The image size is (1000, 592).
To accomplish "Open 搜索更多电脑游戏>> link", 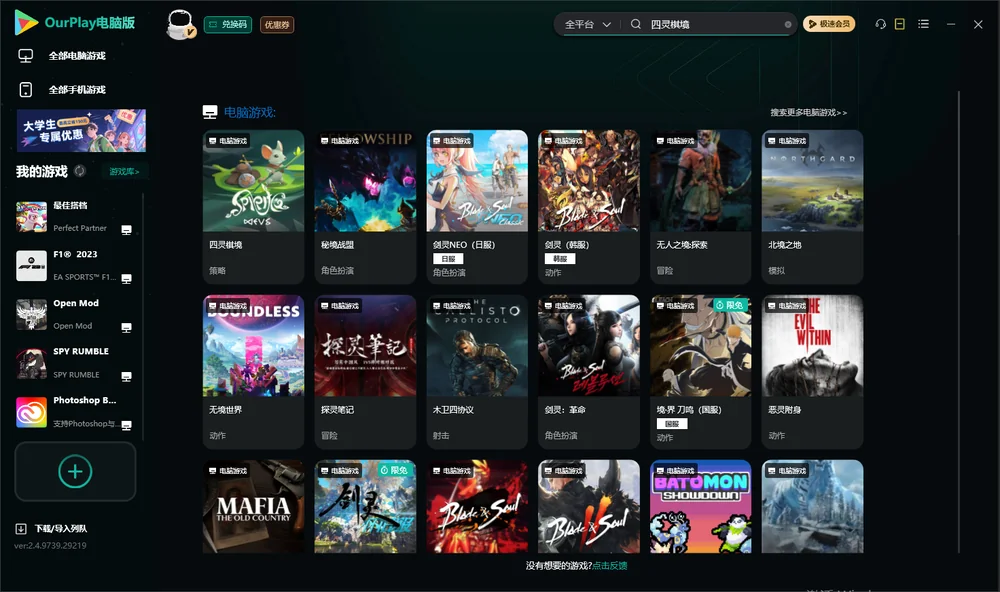I will click(808, 112).
